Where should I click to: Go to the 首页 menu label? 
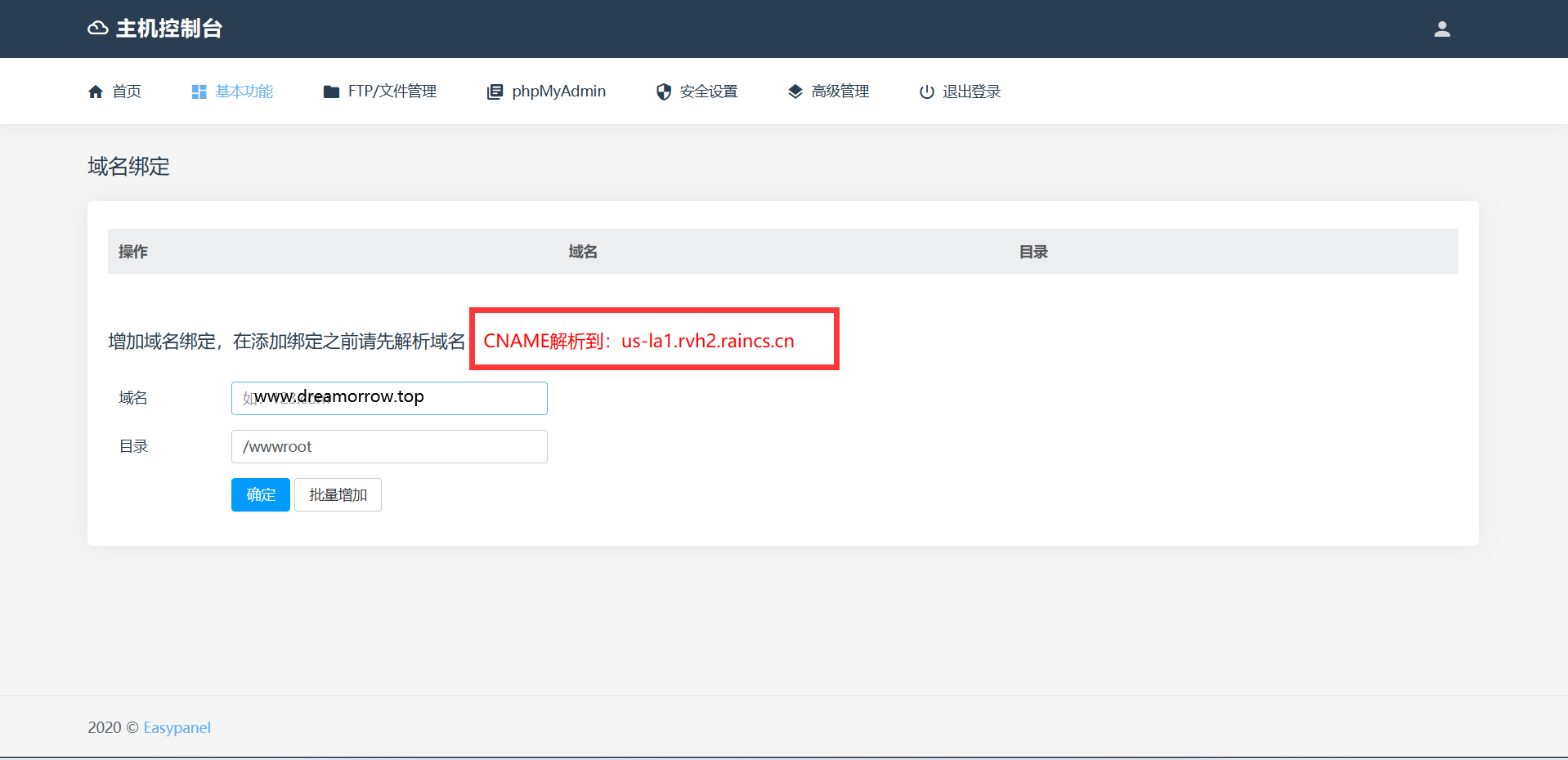click(x=127, y=92)
